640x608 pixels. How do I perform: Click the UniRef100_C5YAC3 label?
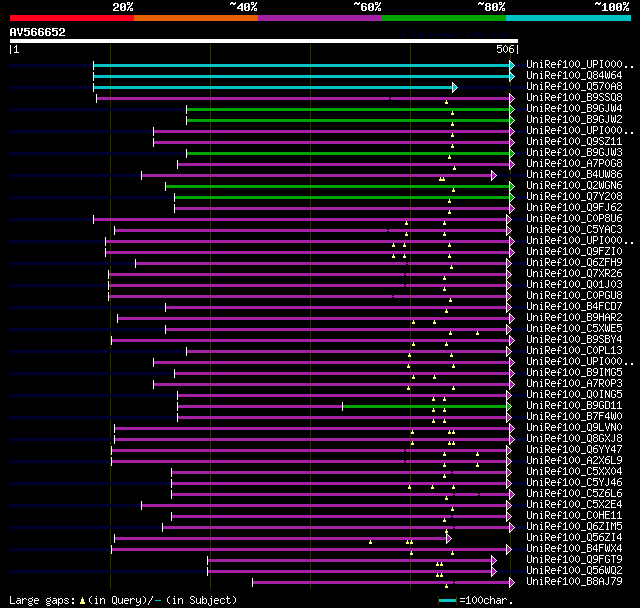[574, 230]
